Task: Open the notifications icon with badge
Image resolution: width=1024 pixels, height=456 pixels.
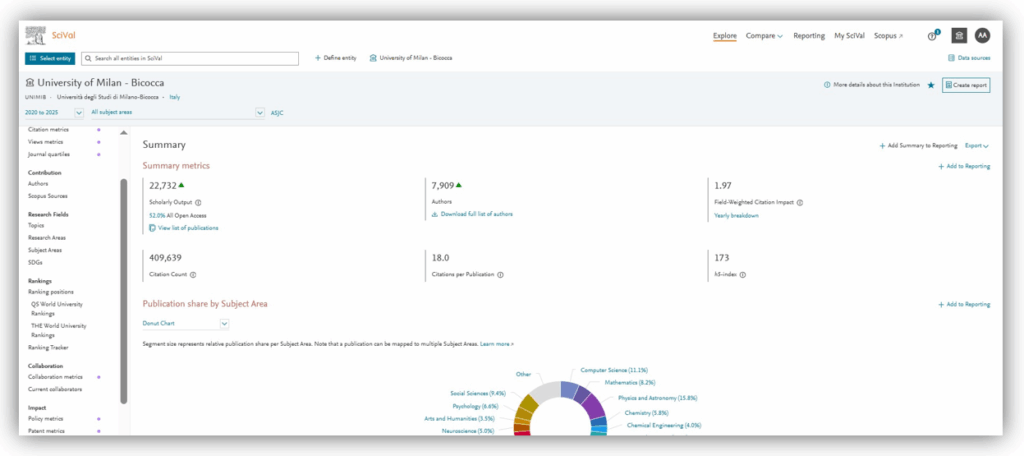Action: pyautogui.click(x=933, y=36)
